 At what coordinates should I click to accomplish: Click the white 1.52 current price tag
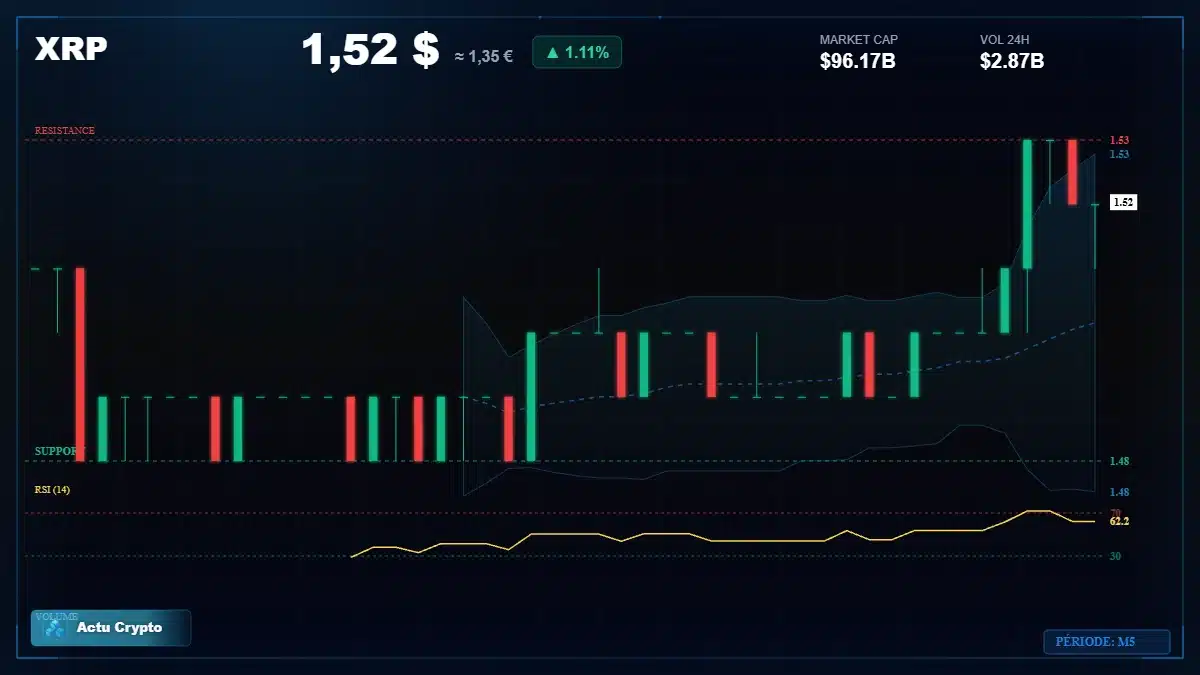(1123, 202)
